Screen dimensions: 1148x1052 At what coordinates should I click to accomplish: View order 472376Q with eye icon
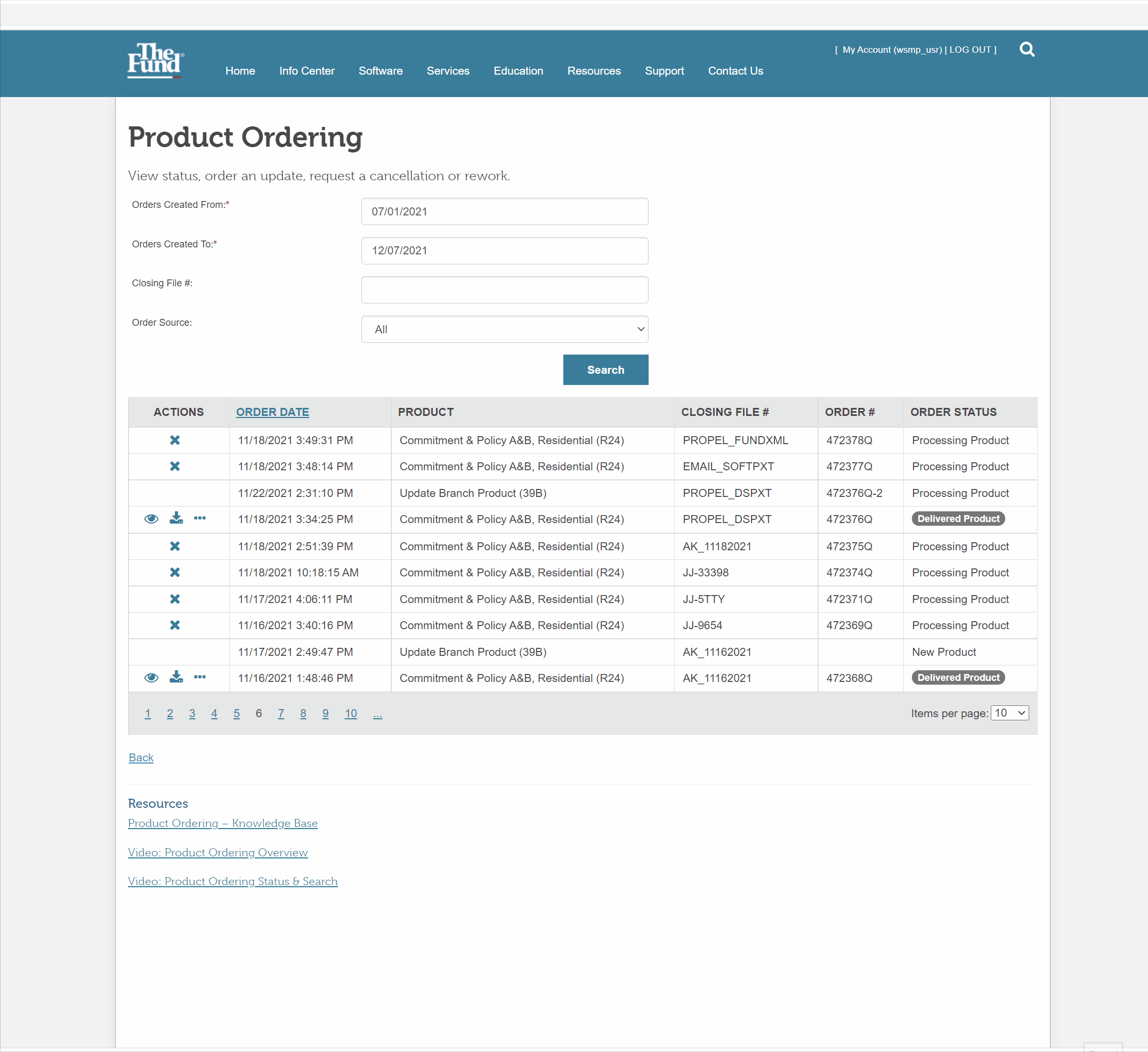pyautogui.click(x=151, y=519)
